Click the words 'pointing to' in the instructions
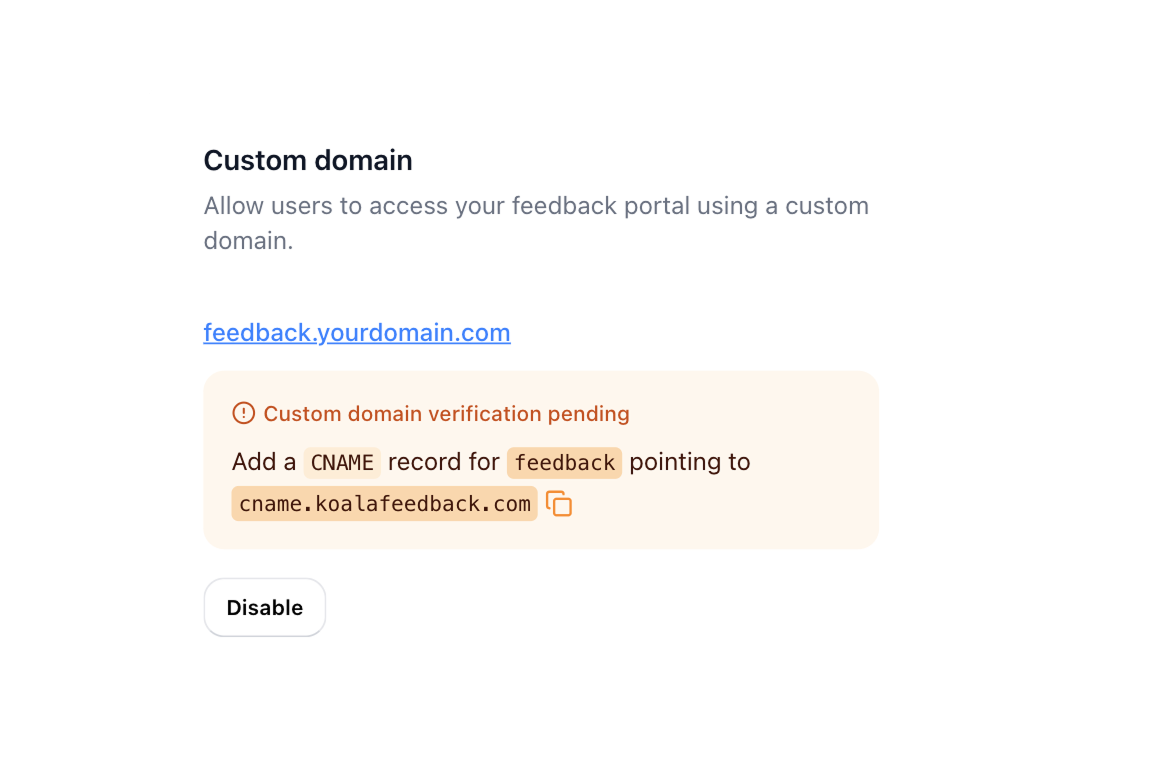Viewport: 1168px width, 768px height. coord(690,462)
